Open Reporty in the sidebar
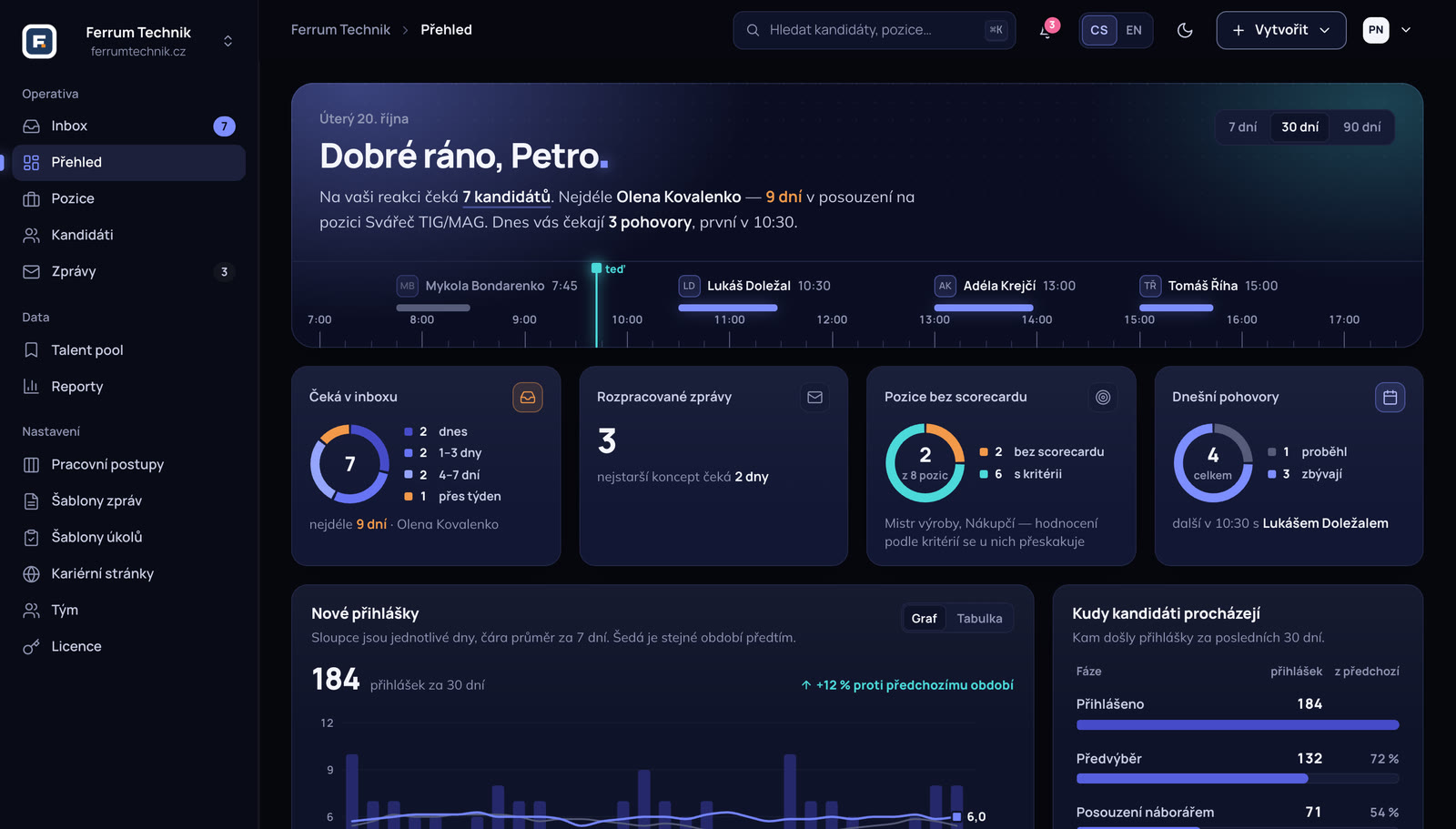The image size is (1456, 829). tap(129, 387)
